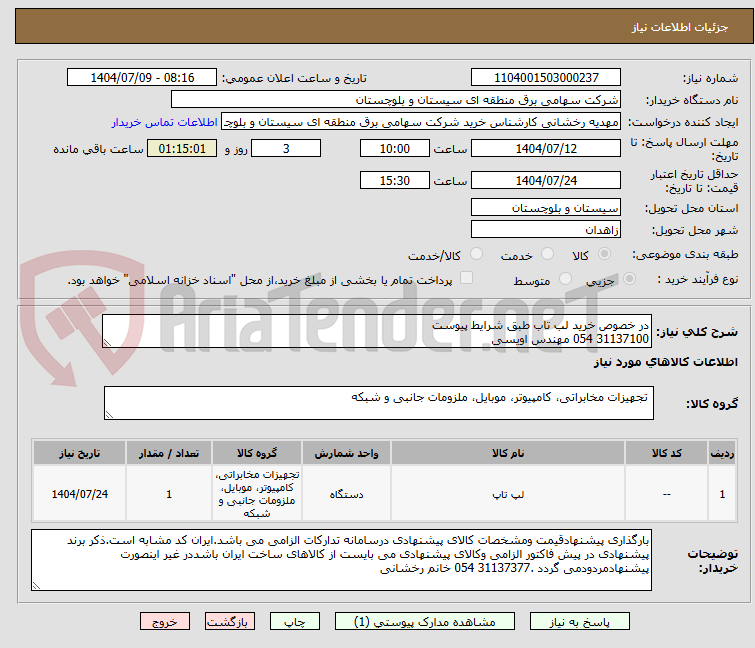Click the بازگشت back button
This screenshot has width=755, height=648.
click(230, 621)
